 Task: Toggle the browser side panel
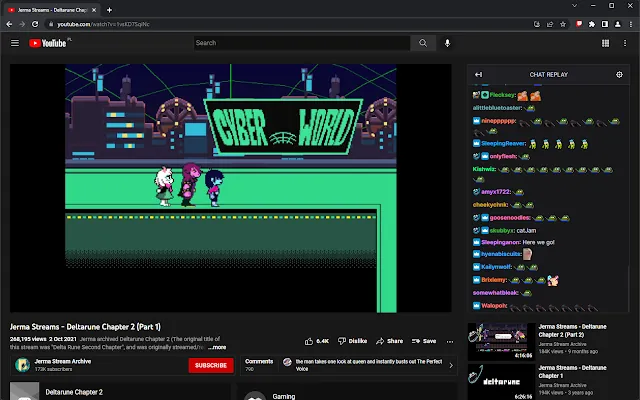[605, 24]
